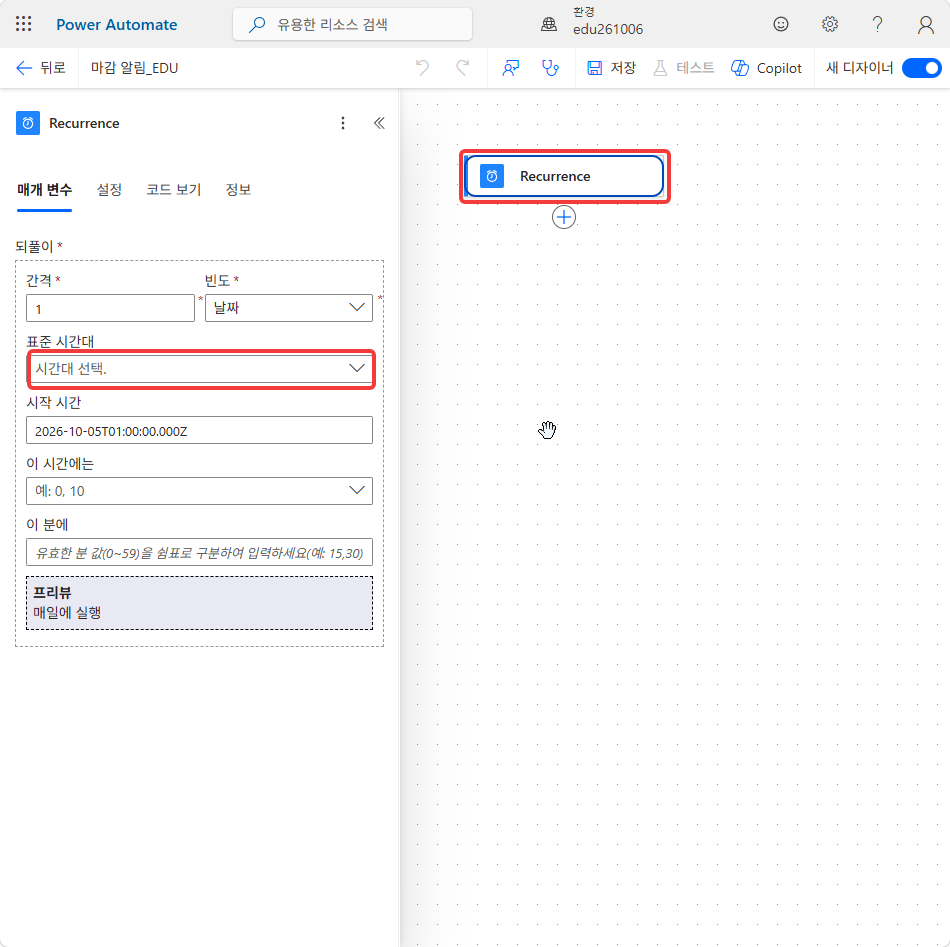
Task: Open the panel's three-dot more menu
Action: pos(343,123)
